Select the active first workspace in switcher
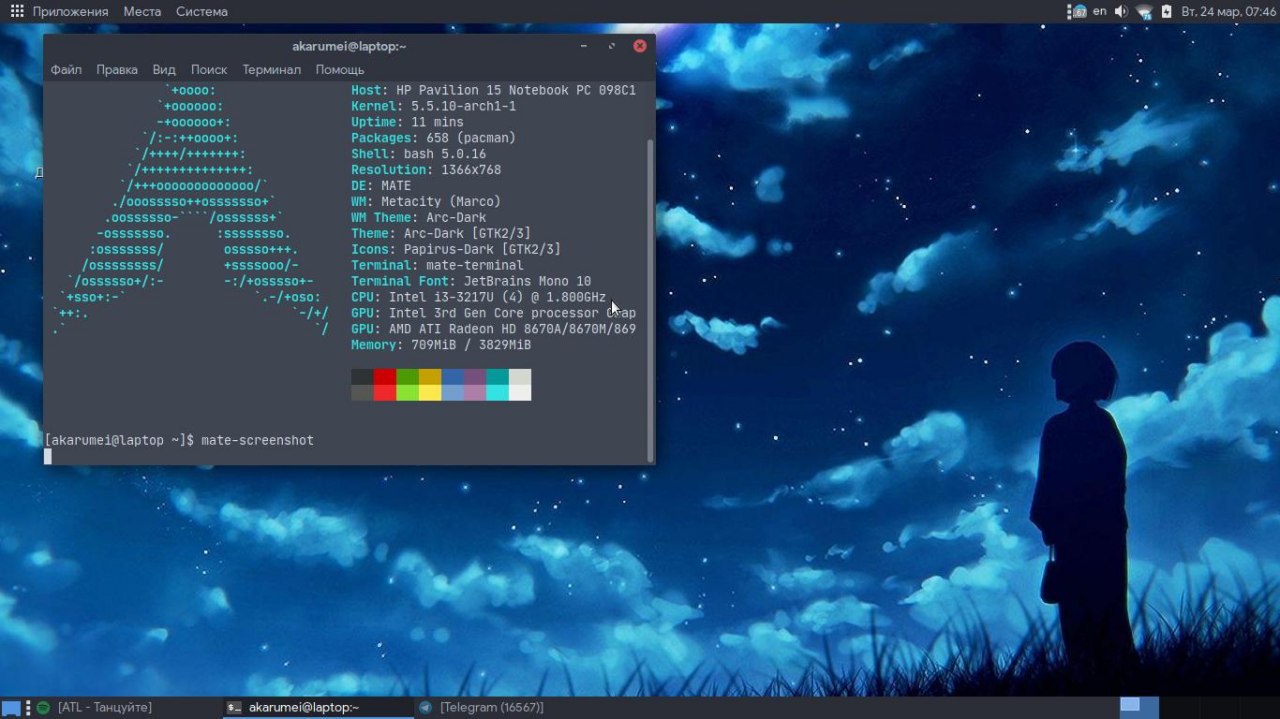The width and height of the screenshot is (1280, 719). coord(1139,707)
